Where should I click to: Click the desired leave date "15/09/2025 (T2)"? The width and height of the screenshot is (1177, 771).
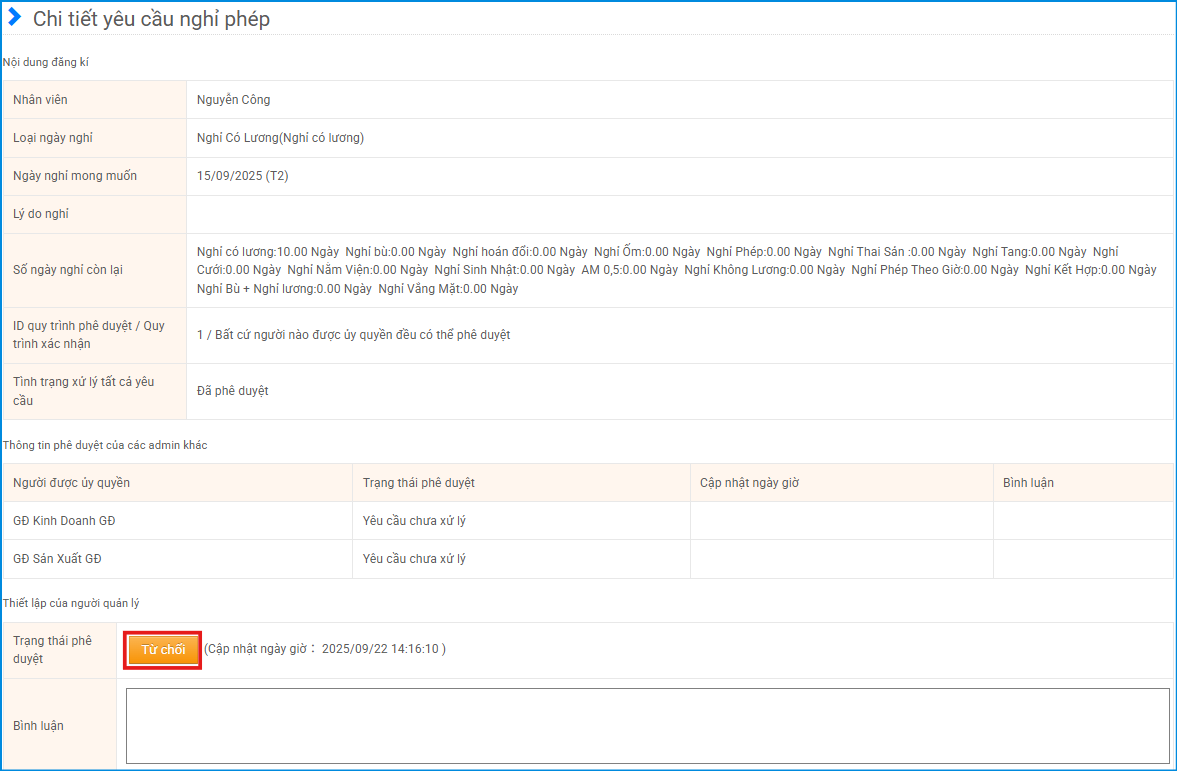[x=243, y=176]
